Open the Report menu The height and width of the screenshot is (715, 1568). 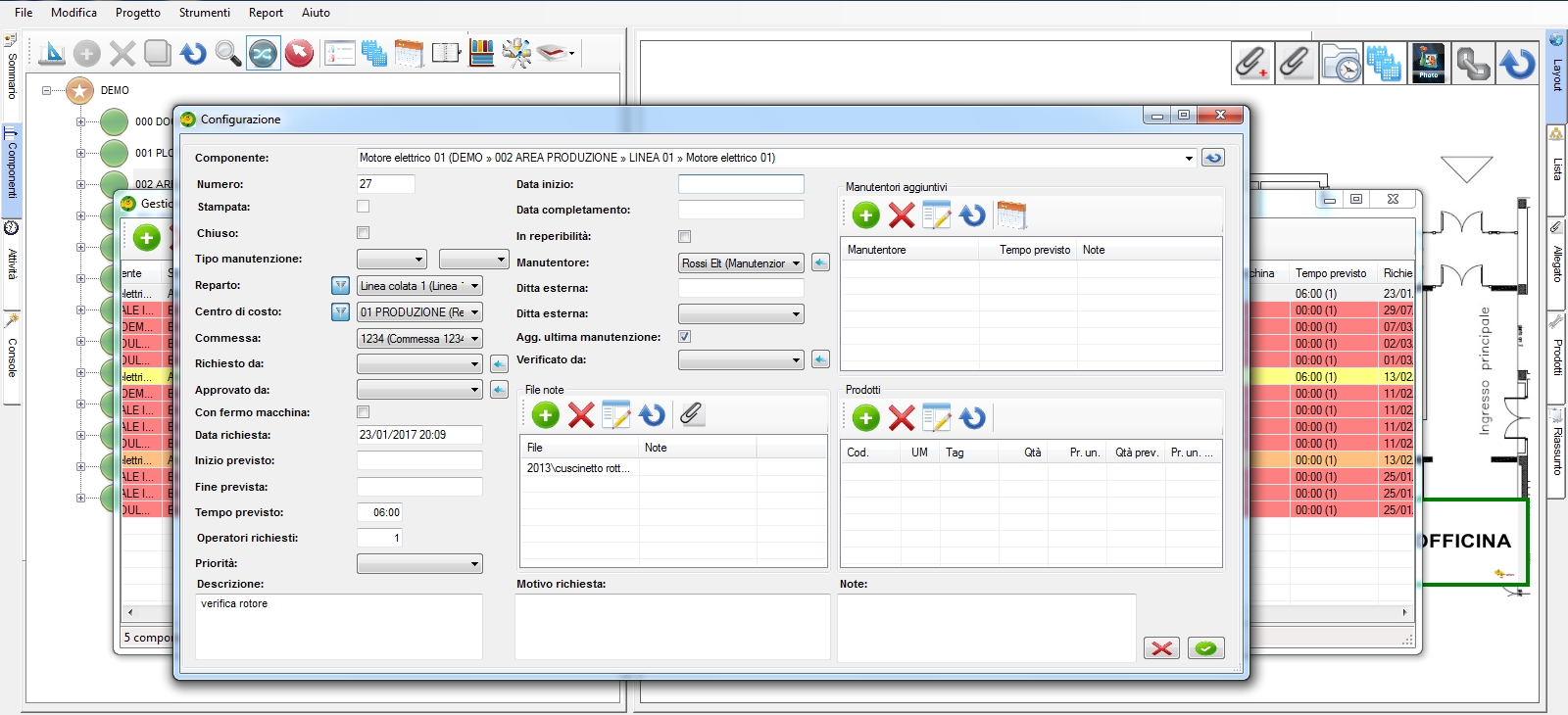[x=266, y=13]
